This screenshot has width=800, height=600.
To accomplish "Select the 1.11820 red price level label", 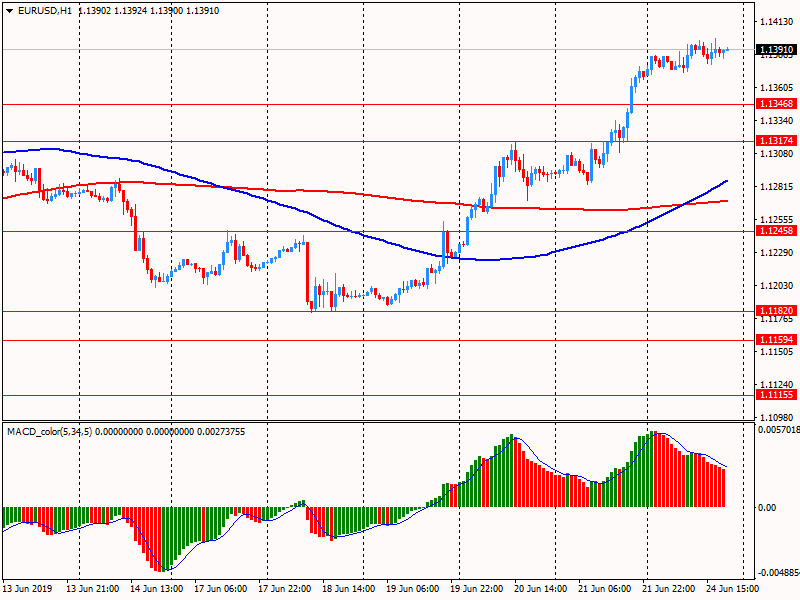I will (777, 311).
